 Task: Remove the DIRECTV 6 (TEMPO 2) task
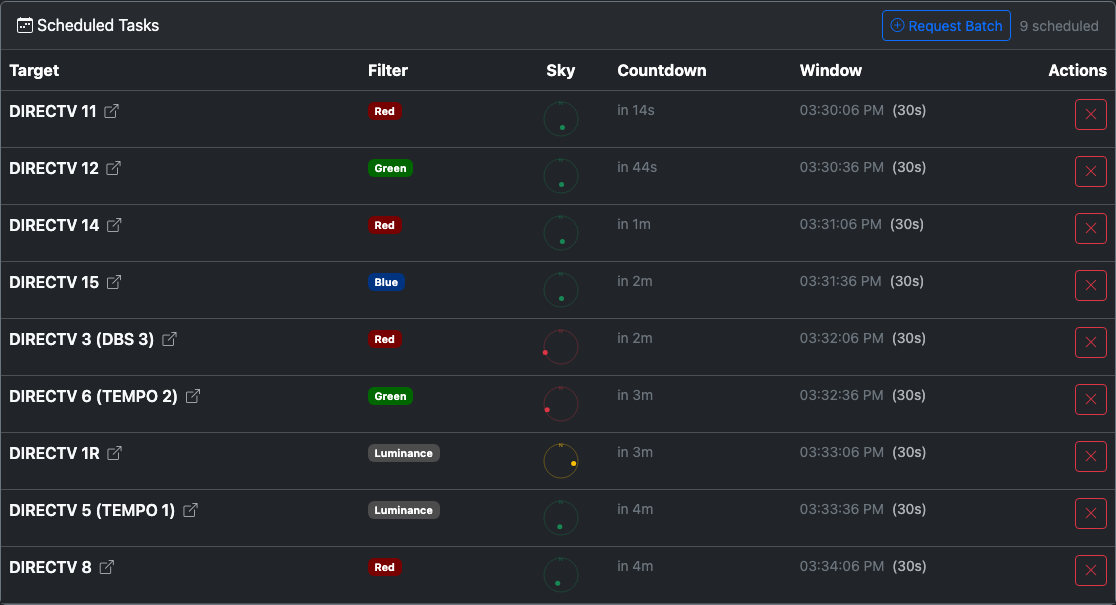pos(1090,399)
